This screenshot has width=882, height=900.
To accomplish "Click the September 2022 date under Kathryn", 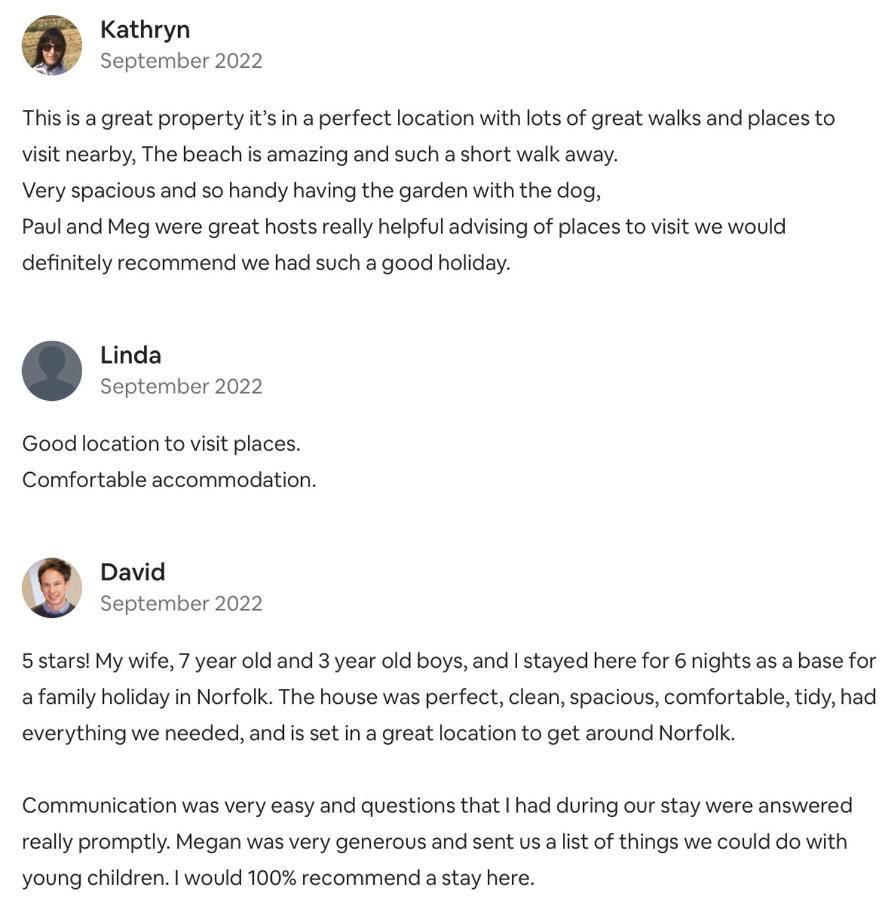I will click(181, 61).
